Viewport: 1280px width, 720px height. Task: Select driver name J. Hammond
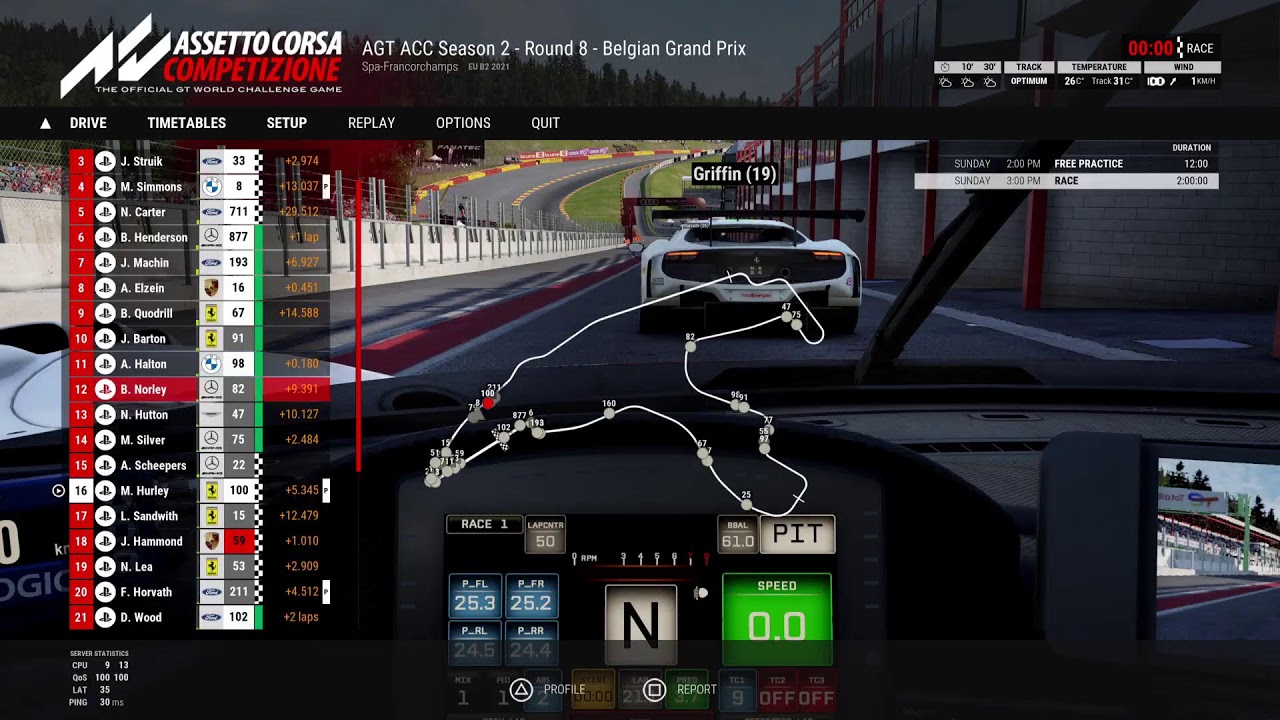click(151, 541)
